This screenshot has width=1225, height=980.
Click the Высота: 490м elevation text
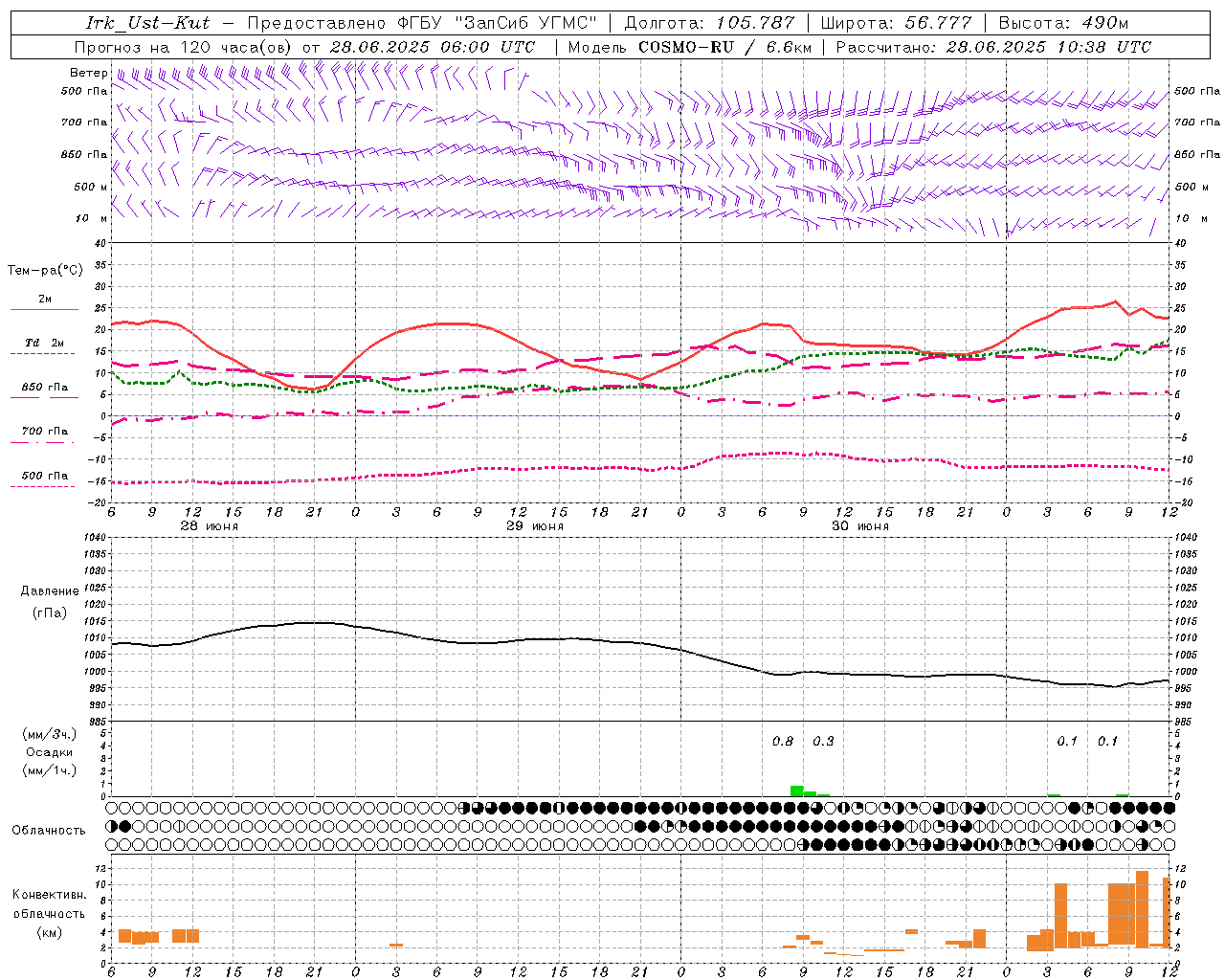(x=1063, y=23)
